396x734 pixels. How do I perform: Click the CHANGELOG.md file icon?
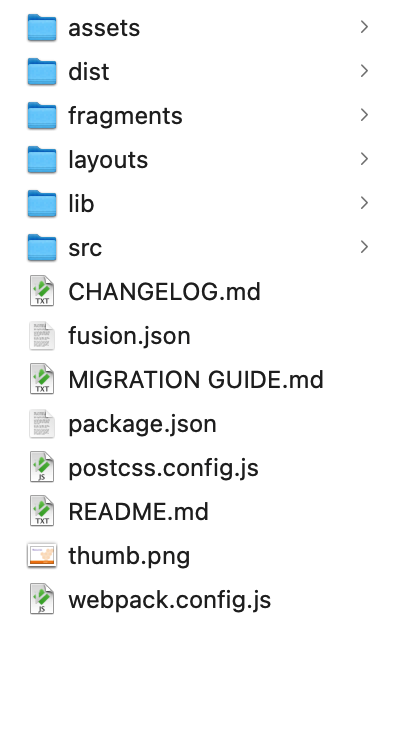tap(42, 291)
